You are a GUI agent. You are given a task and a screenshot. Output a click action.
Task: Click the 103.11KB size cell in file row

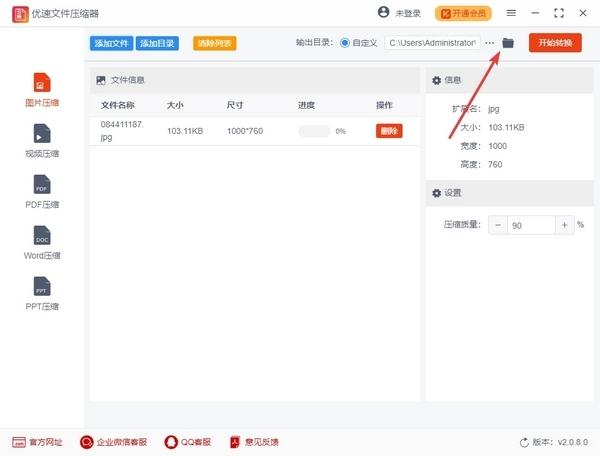(185, 131)
